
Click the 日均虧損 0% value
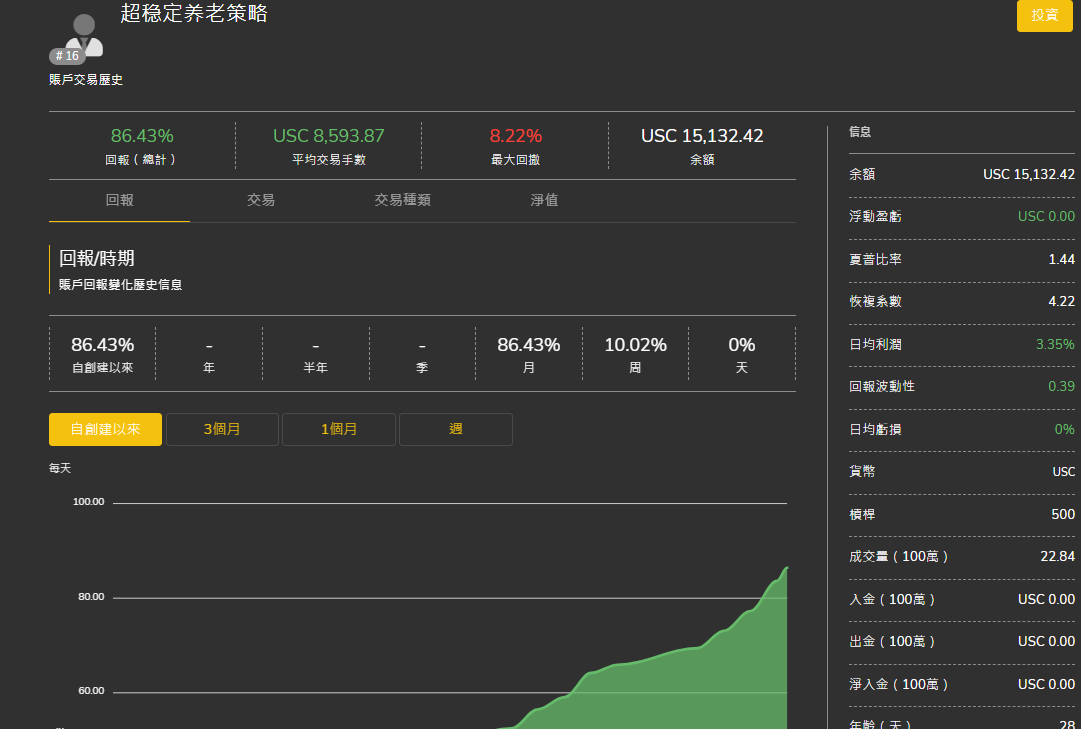click(x=1064, y=430)
